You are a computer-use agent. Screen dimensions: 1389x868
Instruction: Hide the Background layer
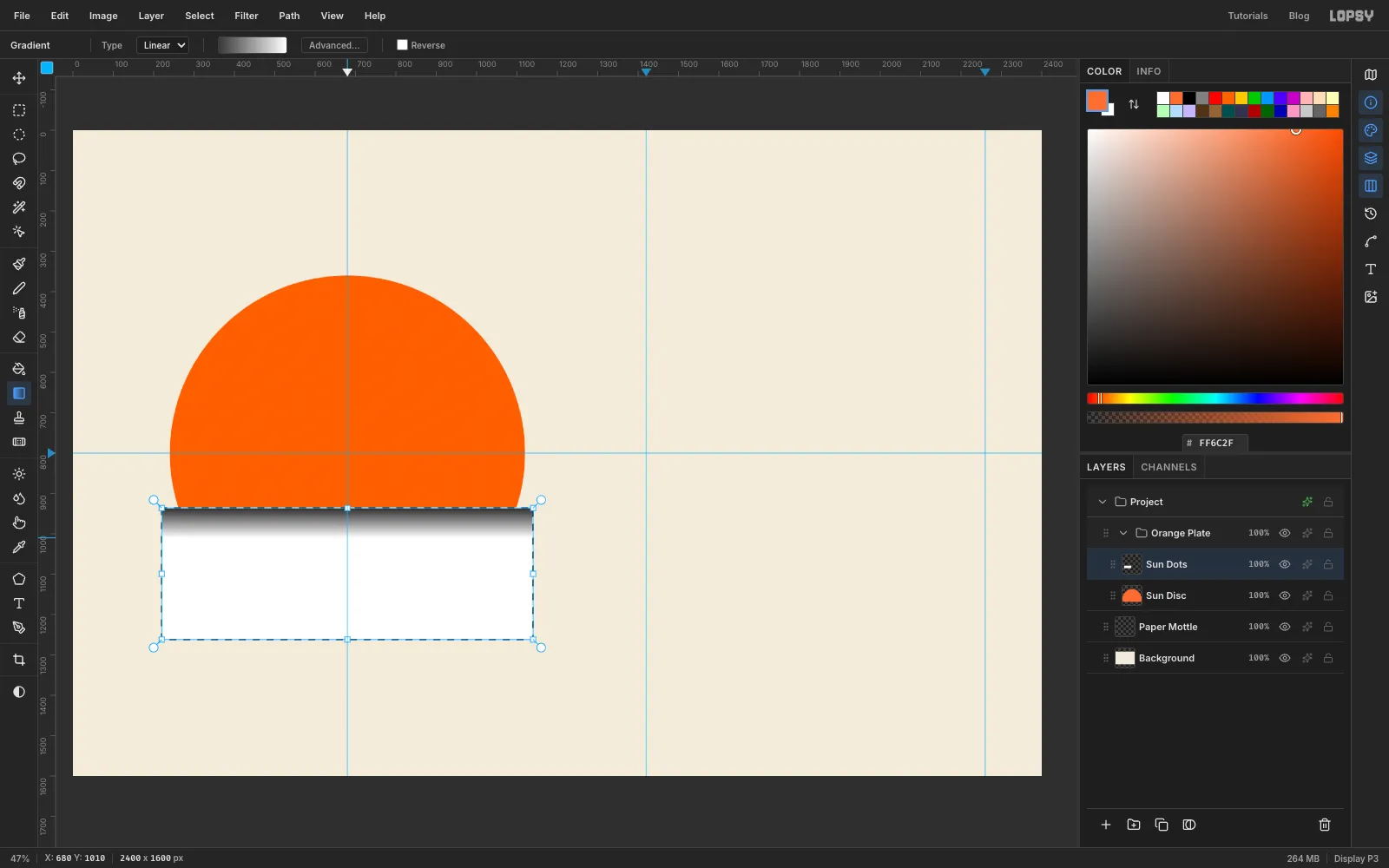point(1285,658)
